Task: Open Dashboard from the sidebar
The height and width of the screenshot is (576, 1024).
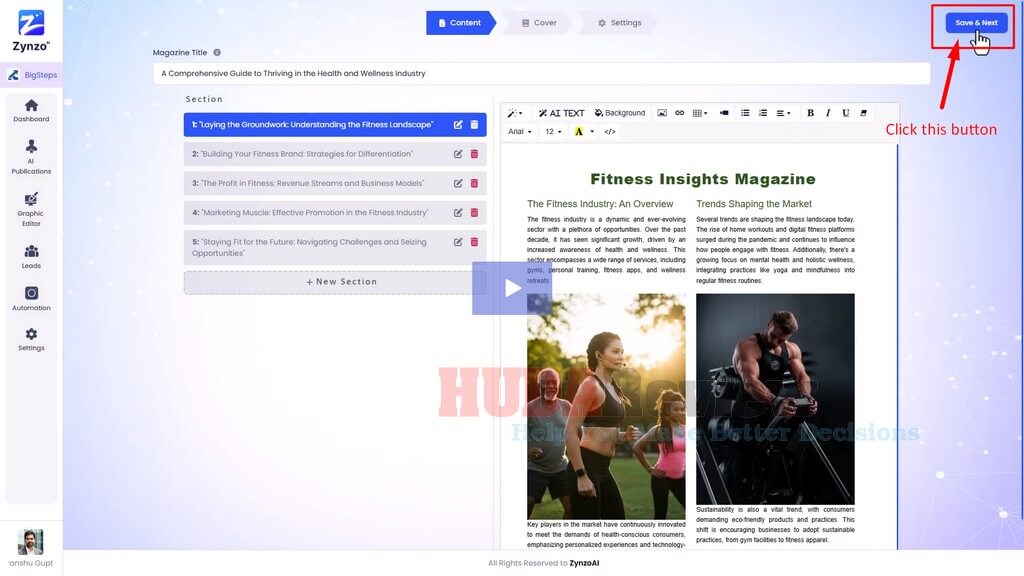Action: click(31, 110)
